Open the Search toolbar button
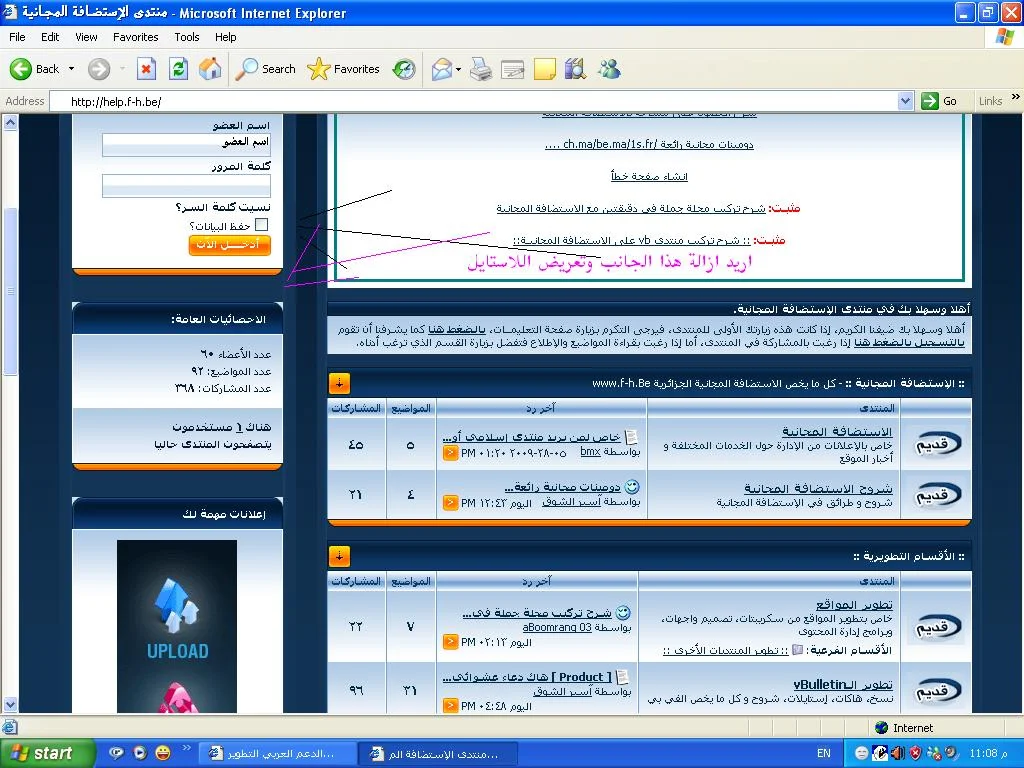Screen dimensions: 1024x768 (x=266, y=69)
